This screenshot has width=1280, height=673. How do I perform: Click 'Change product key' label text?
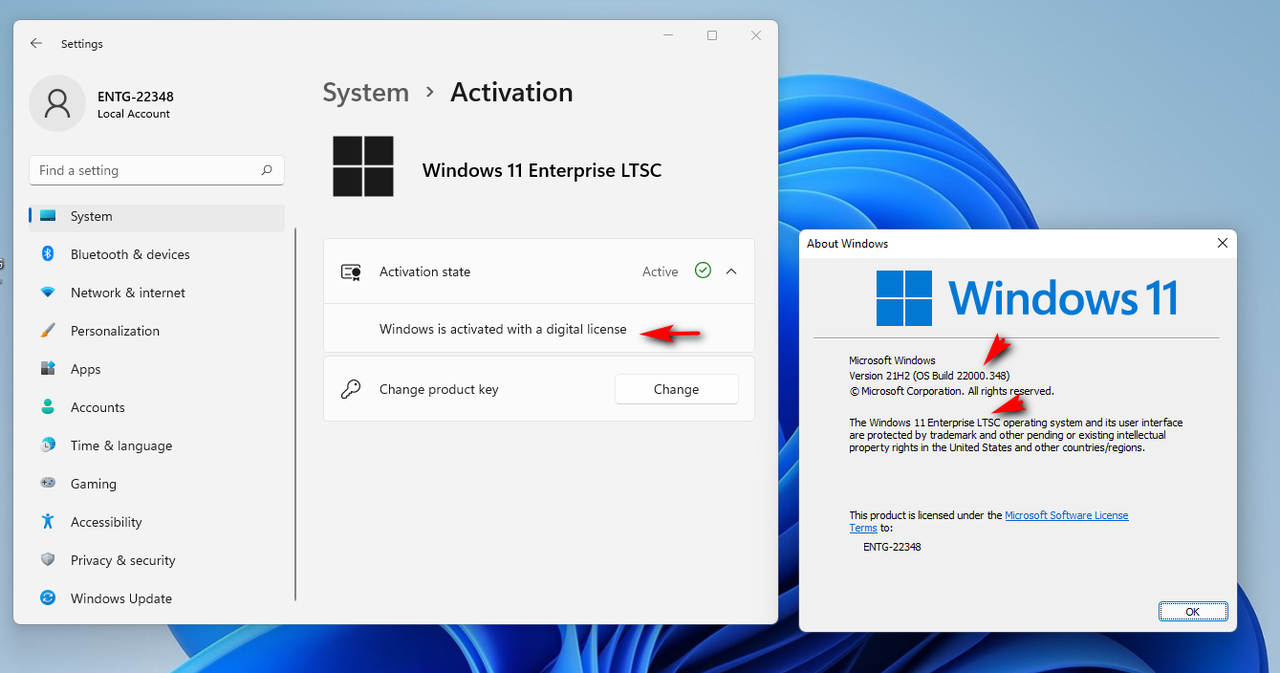(x=439, y=389)
